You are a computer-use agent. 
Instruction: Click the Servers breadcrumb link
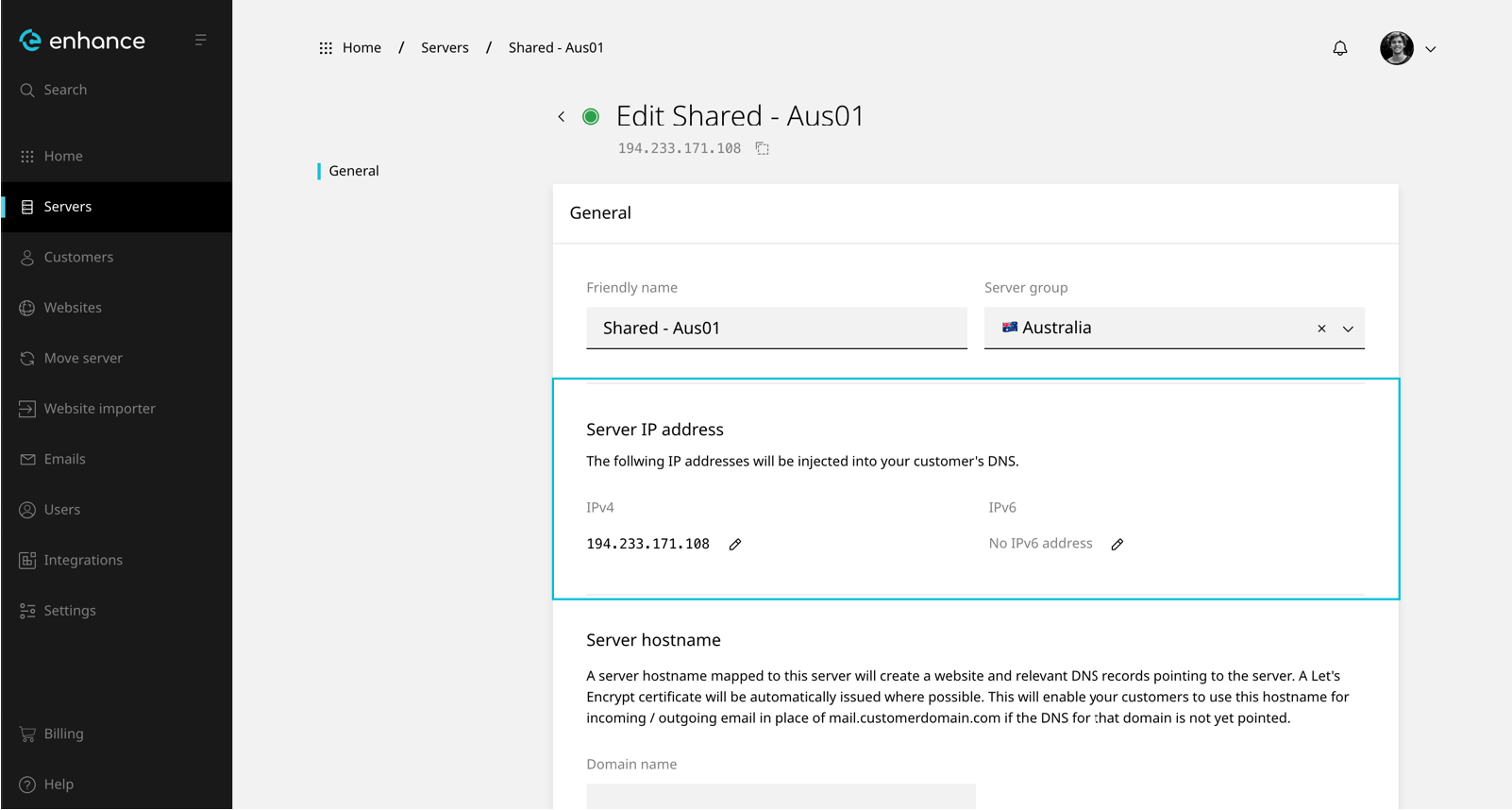point(445,47)
